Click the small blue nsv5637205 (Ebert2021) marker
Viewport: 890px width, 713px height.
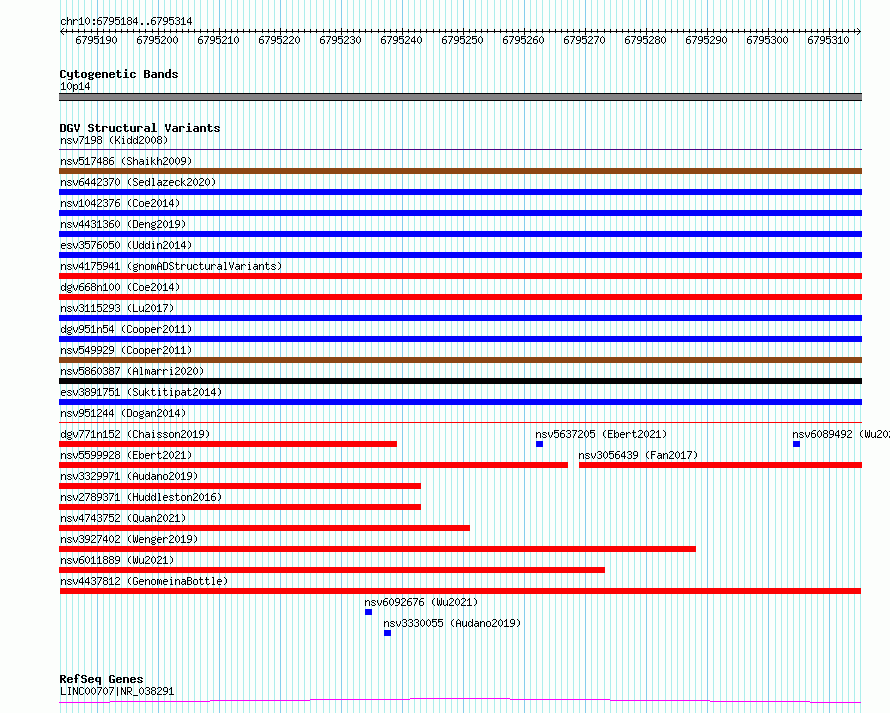coord(539,444)
